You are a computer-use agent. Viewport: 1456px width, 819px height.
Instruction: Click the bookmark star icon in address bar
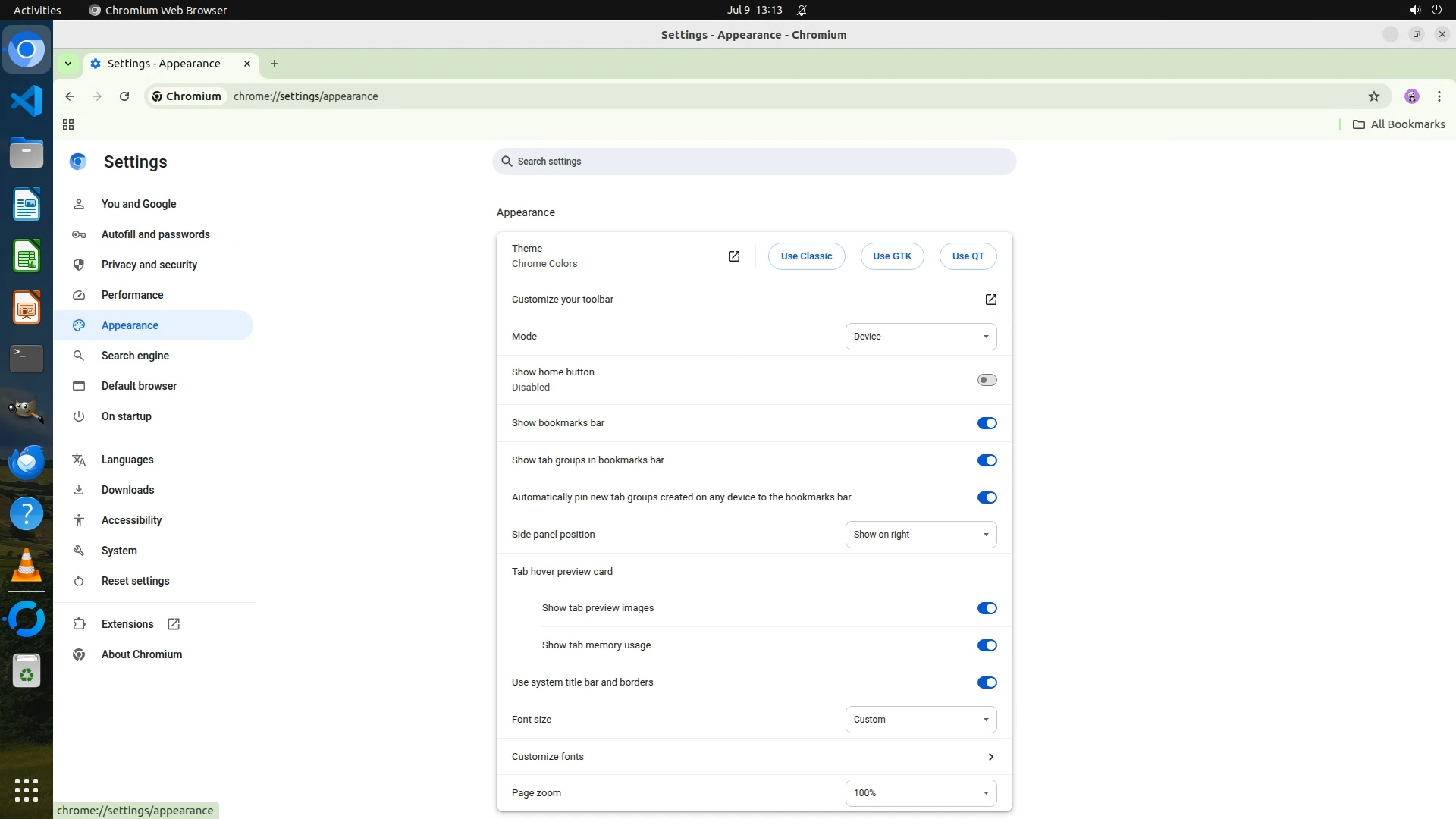tap(1373, 96)
